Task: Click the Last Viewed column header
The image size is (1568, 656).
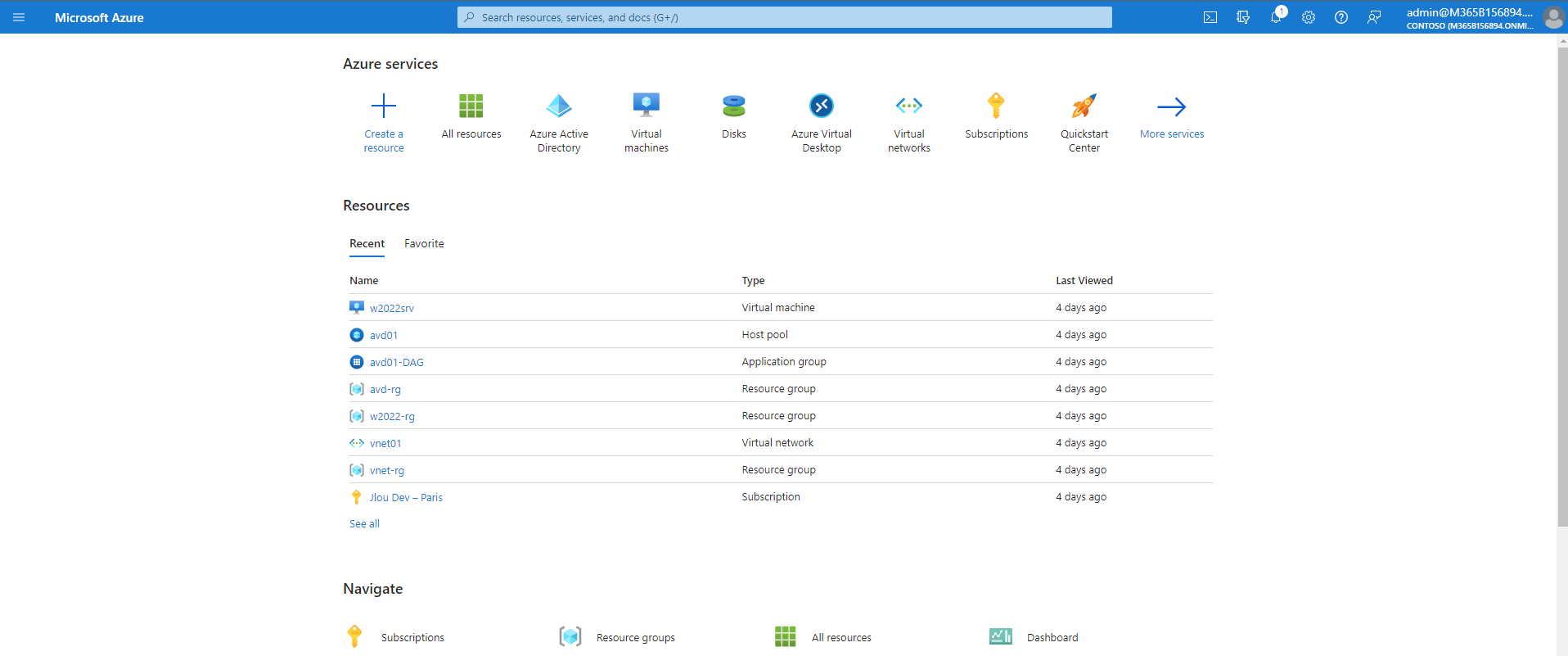Action: coord(1084,280)
